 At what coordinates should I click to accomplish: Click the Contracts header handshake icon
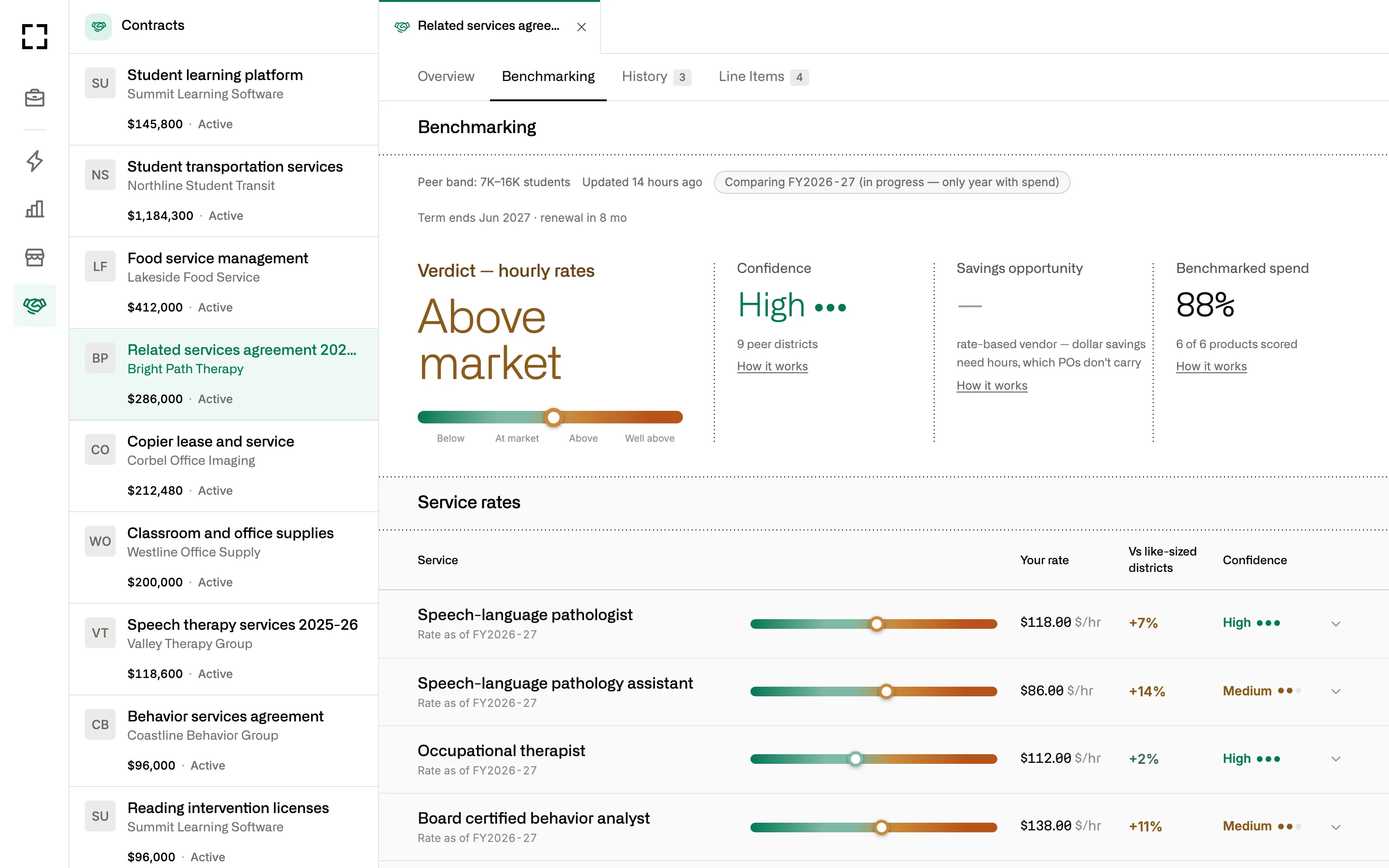pyautogui.click(x=99, y=26)
